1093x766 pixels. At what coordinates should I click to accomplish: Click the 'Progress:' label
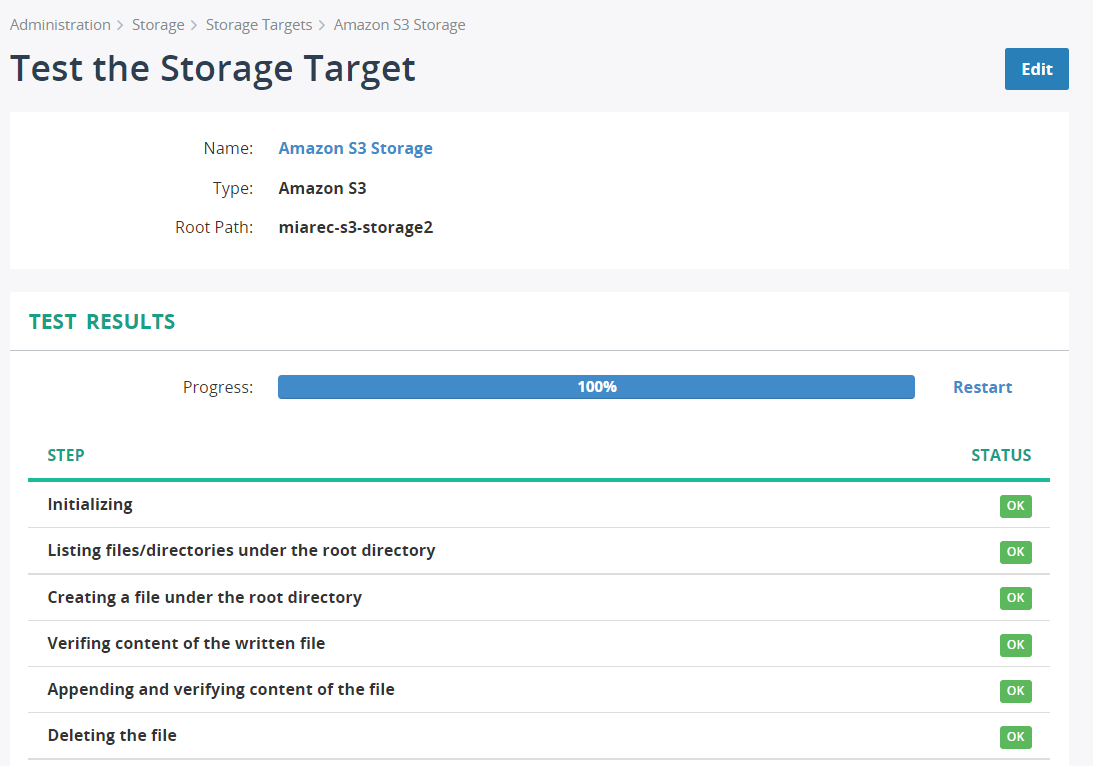pos(218,388)
